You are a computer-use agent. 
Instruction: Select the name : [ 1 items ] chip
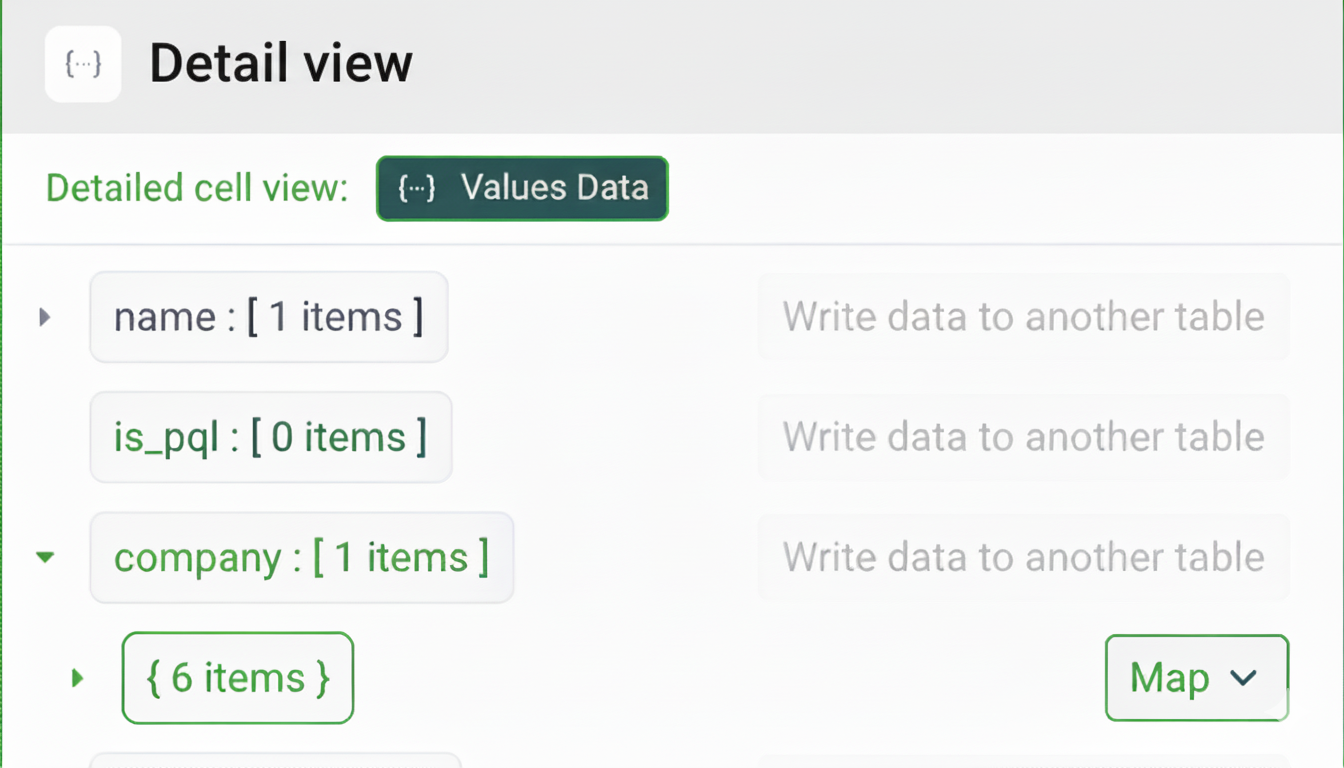tap(268, 317)
